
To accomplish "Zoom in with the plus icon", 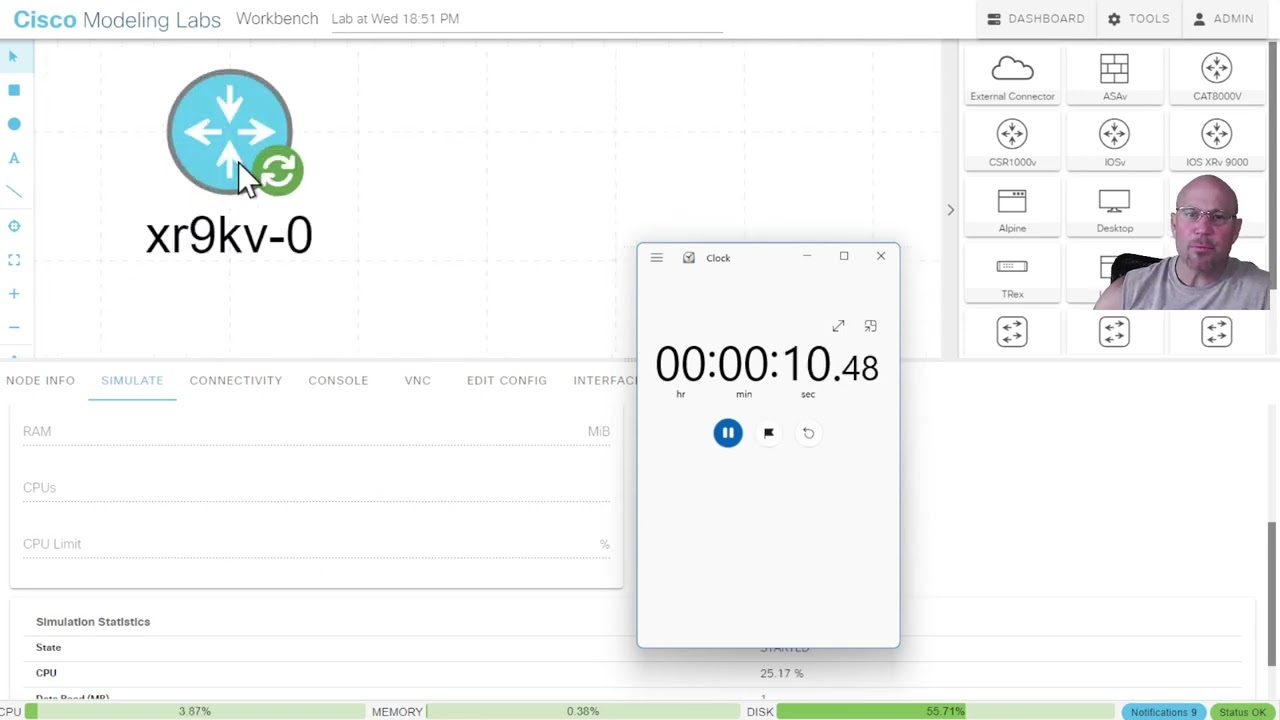I will [14, 294].
